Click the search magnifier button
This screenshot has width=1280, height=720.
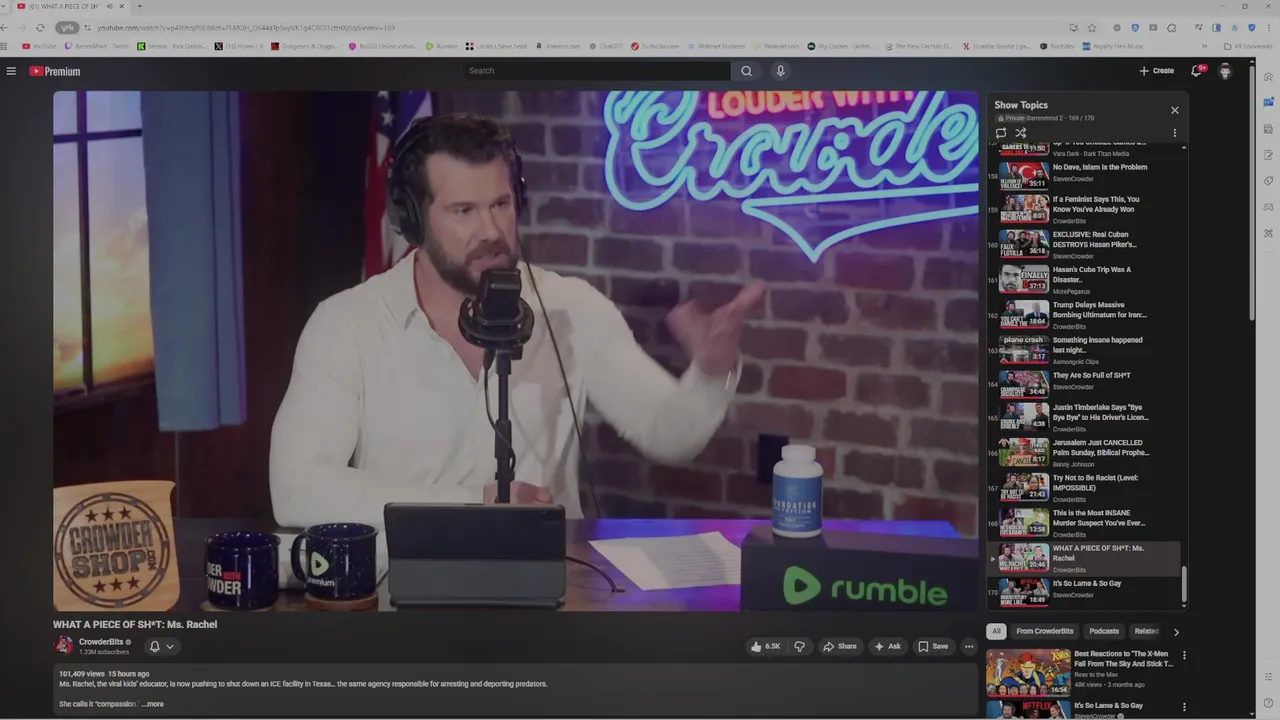pyautogui.click(x=746, y=71)
